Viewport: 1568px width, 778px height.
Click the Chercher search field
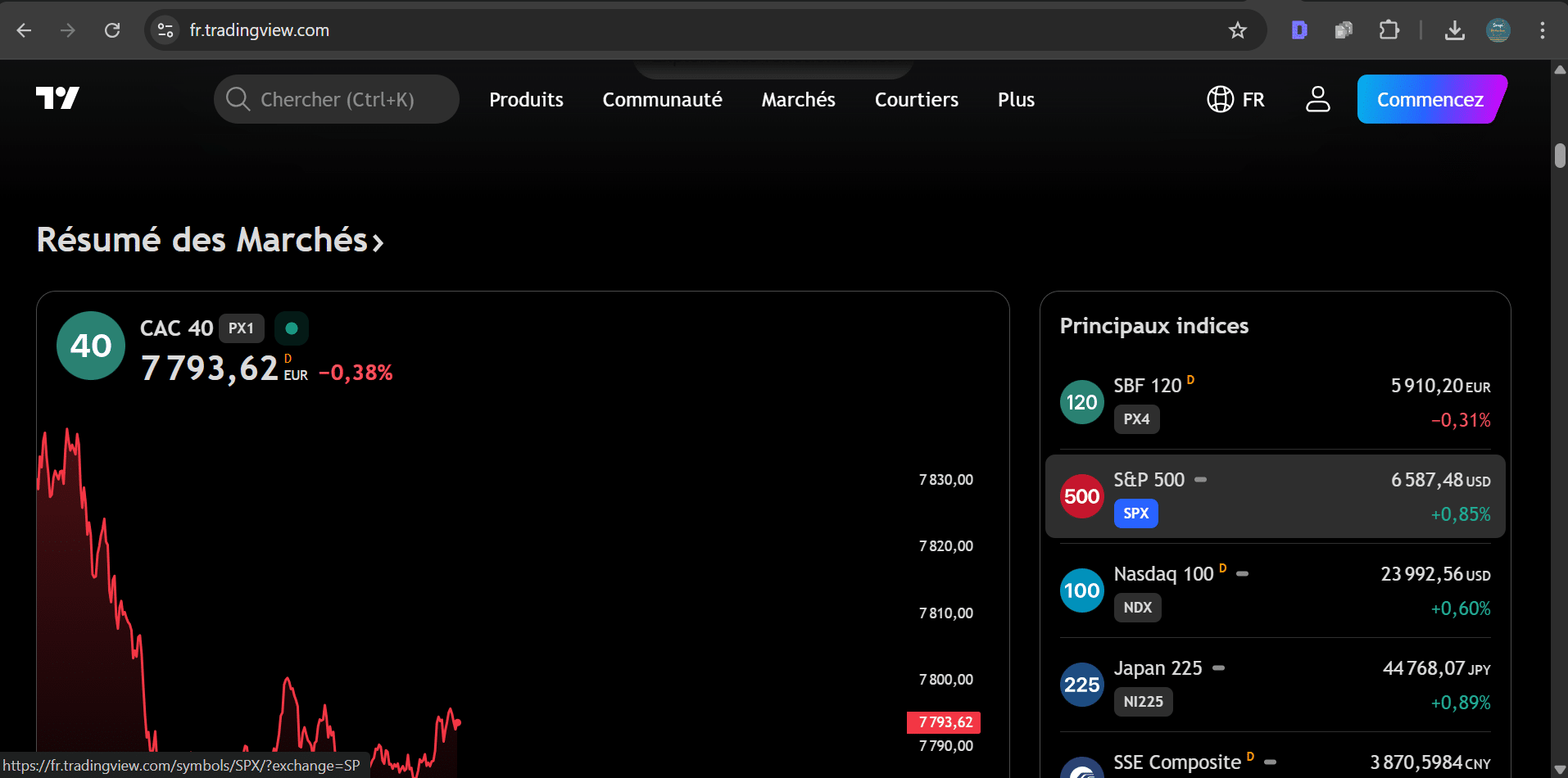pyautogui.click(x=337, y=99)
